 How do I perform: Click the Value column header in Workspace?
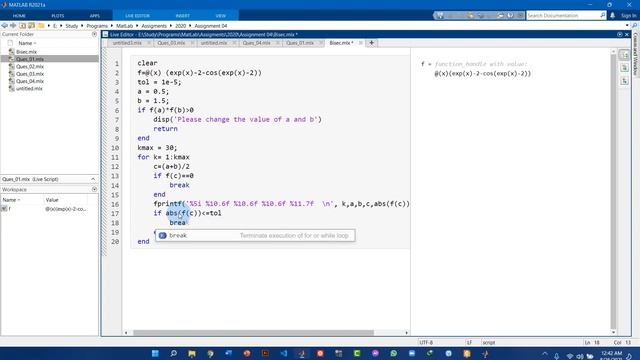[52, 200]
